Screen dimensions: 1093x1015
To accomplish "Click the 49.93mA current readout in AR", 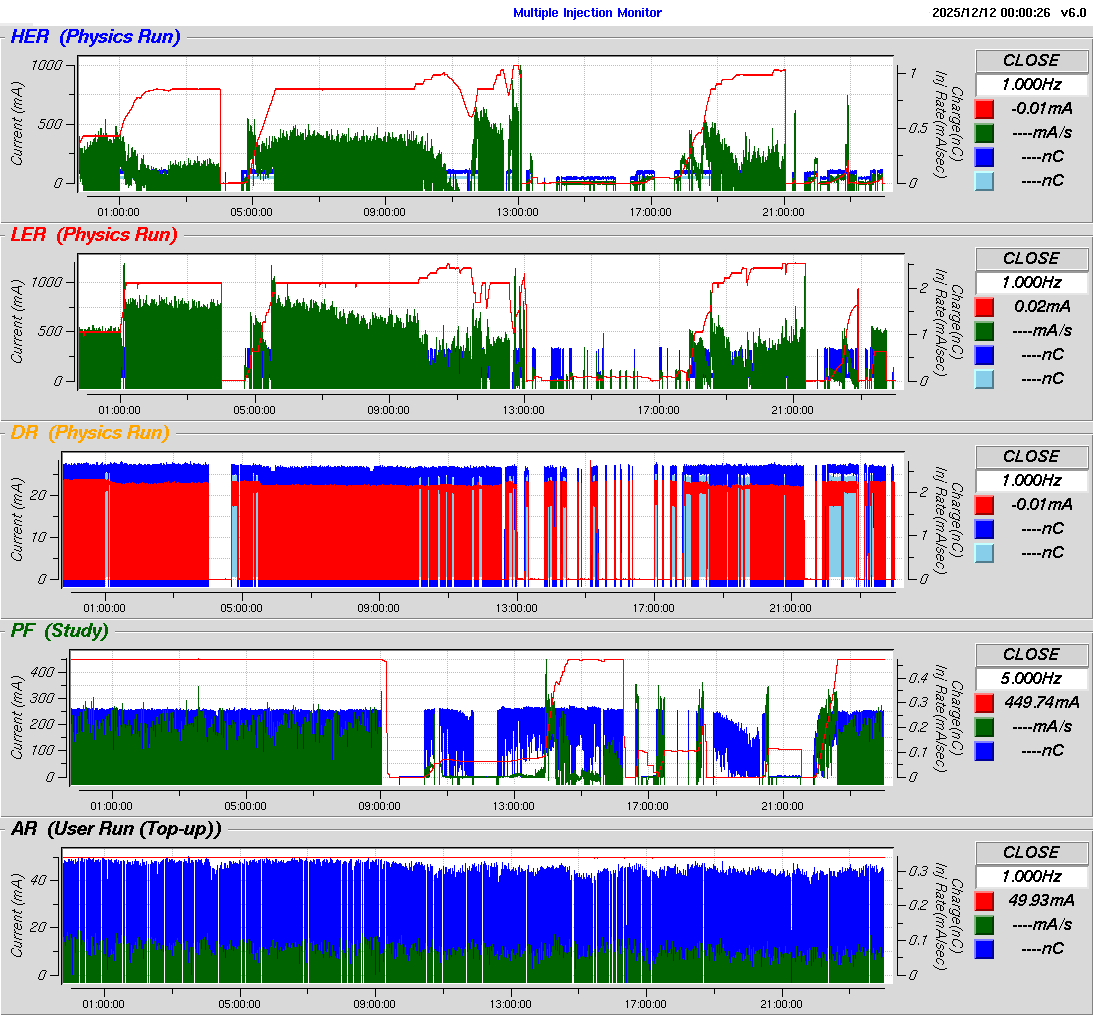I will (1041, 900).
